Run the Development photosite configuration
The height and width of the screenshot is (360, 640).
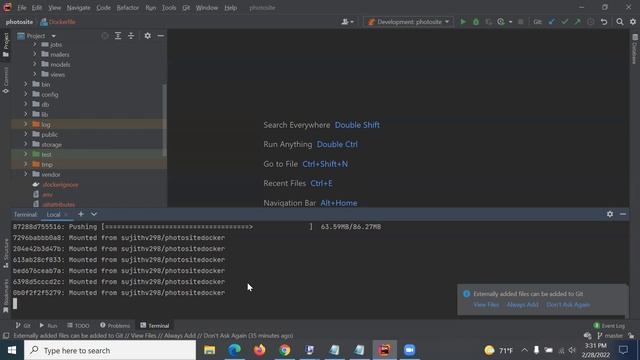click(x=463, y=22)
